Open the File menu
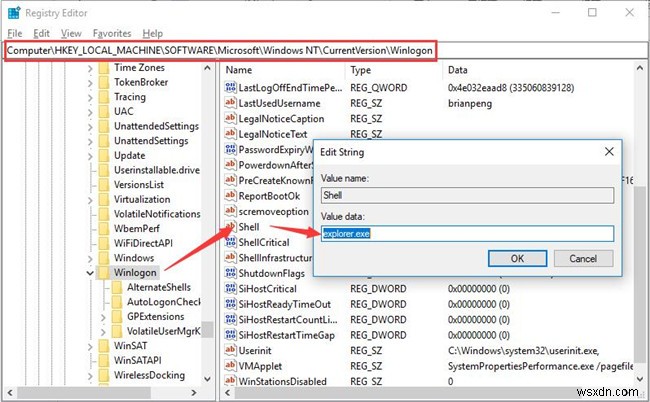The image size is (650, 402). 15,33
